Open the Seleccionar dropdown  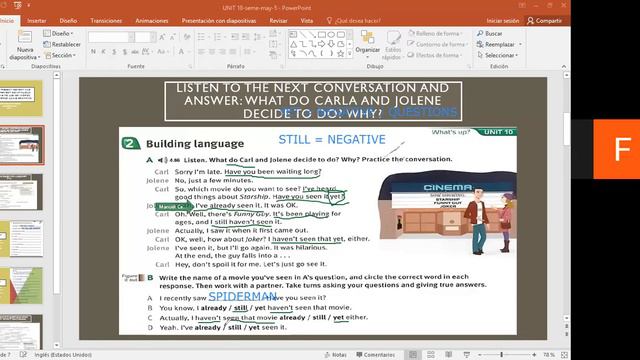[497, 55]
